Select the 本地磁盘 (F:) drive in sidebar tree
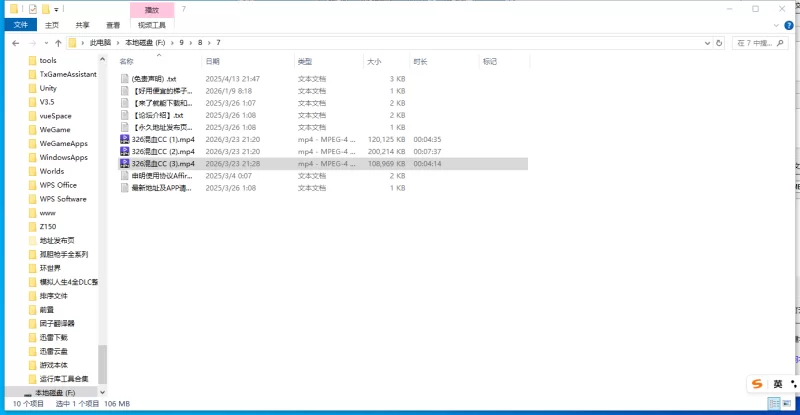Screen dimensions: 800x415 point(55,393)
